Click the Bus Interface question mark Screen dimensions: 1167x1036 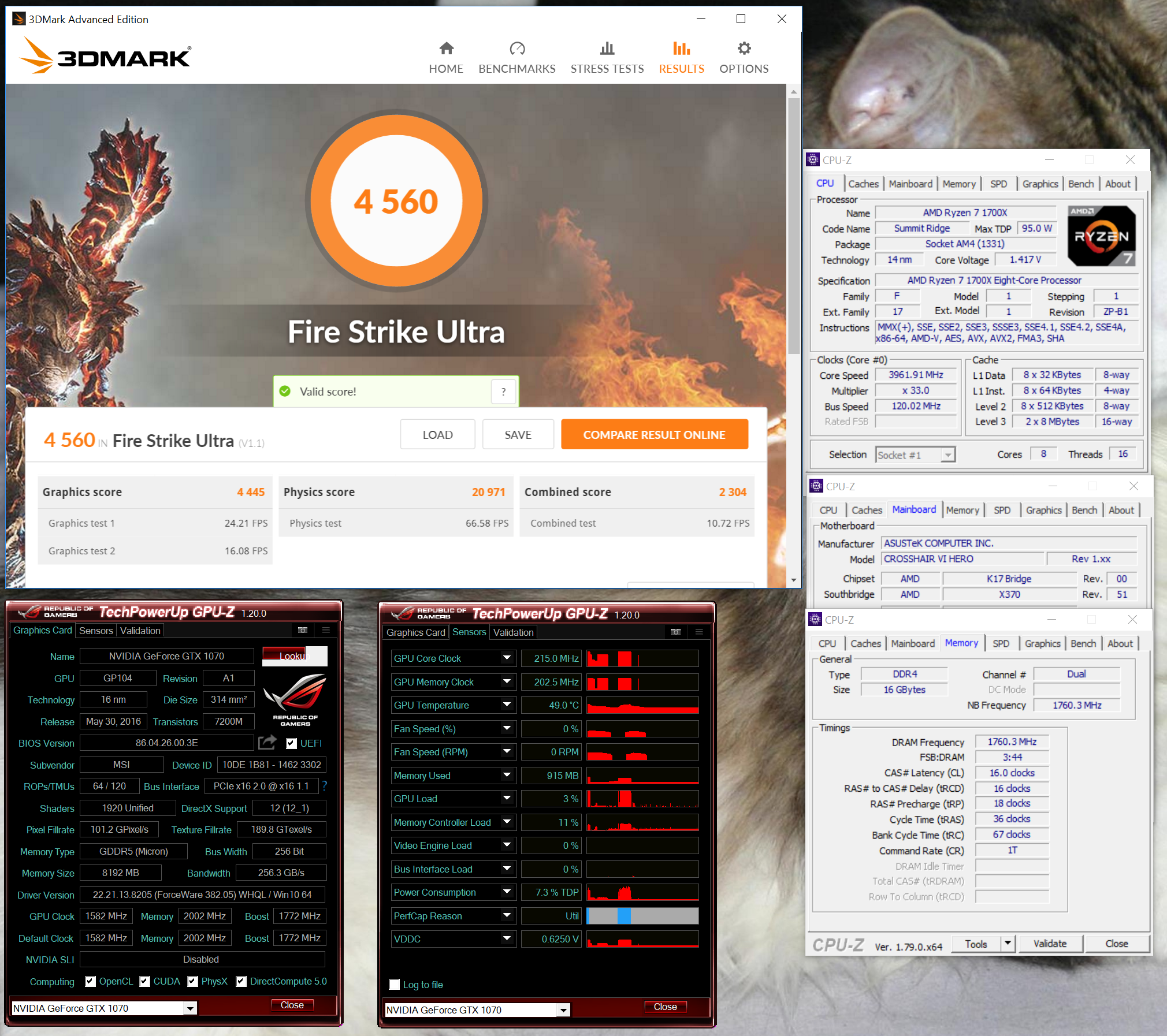pyautogui.click(x=324, y=786)
